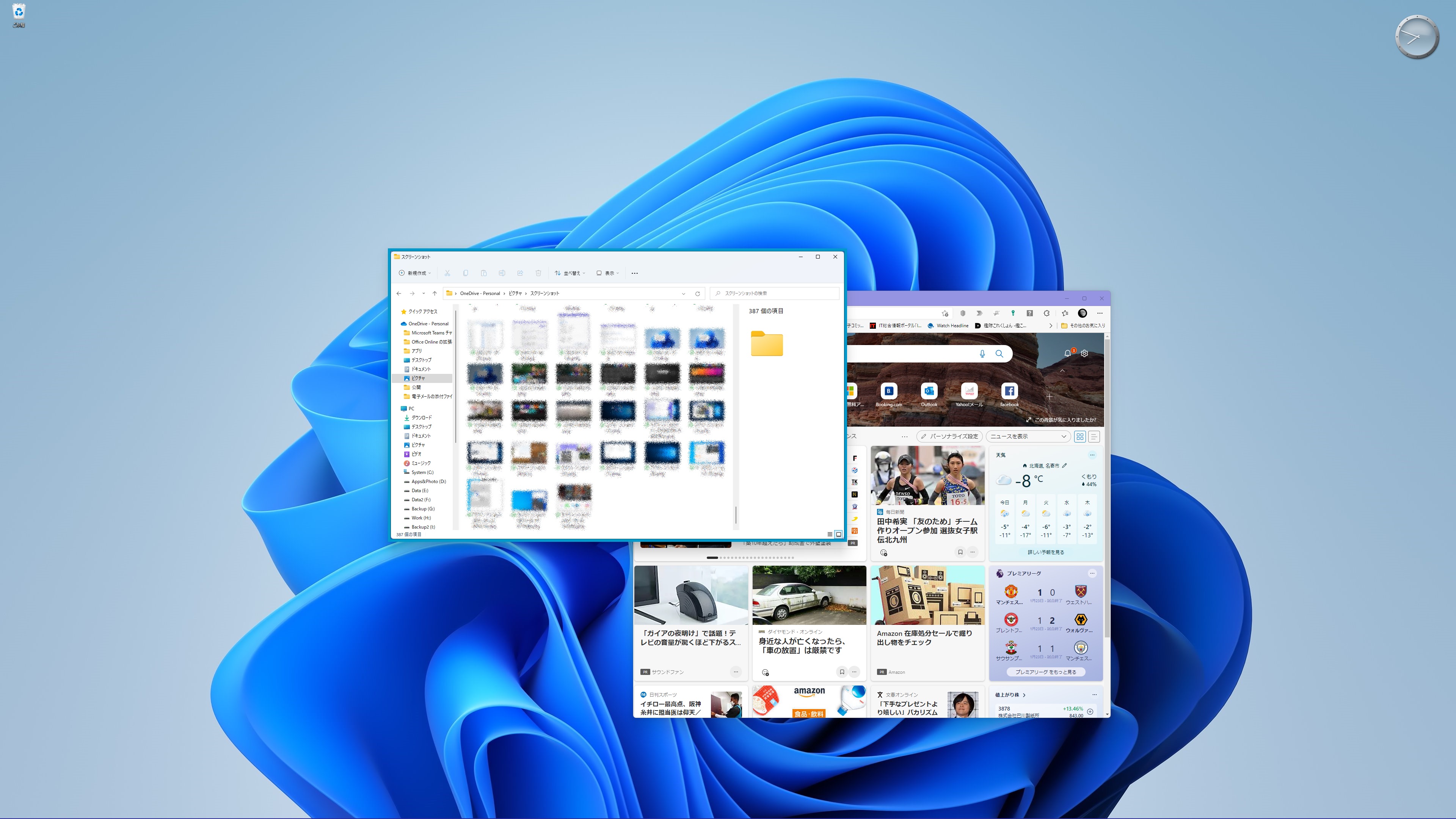Open the 新規作成 dropdown in Explorer
The width and height of the screenshot is (1456, 819).
(416, 273)
